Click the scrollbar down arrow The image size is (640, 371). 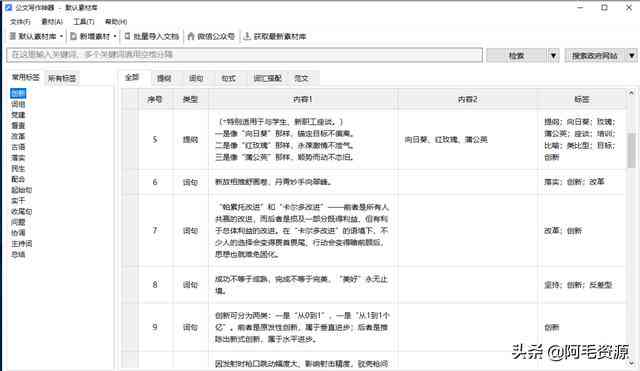point(631,362)
